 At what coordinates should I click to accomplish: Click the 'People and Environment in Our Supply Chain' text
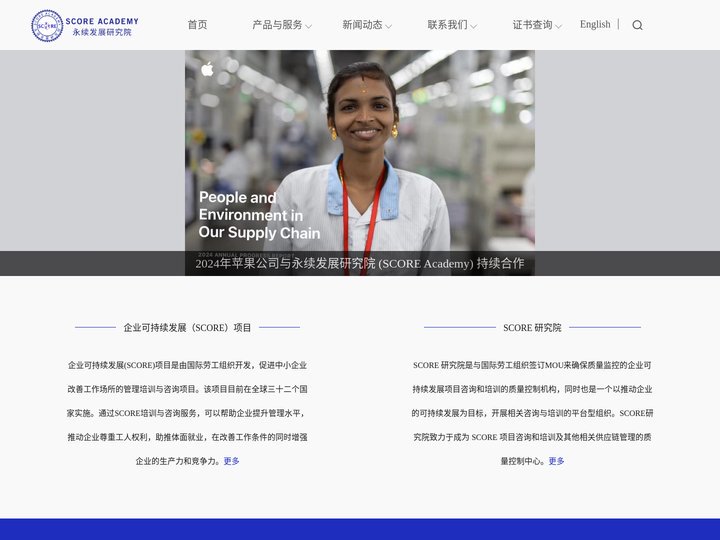(259, 215)
